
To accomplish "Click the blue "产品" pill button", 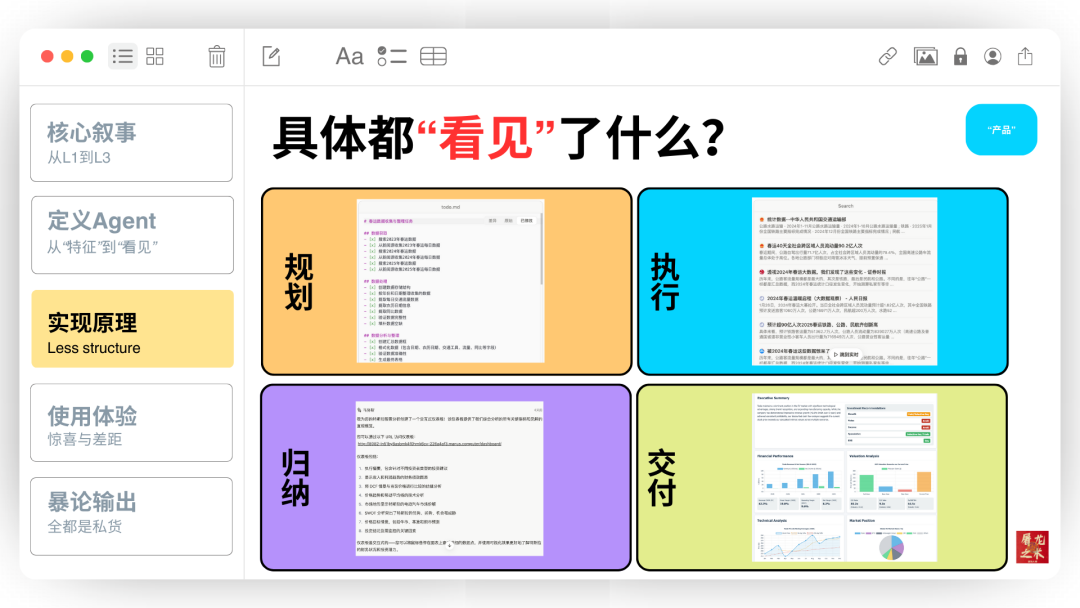I will 1001,130.
